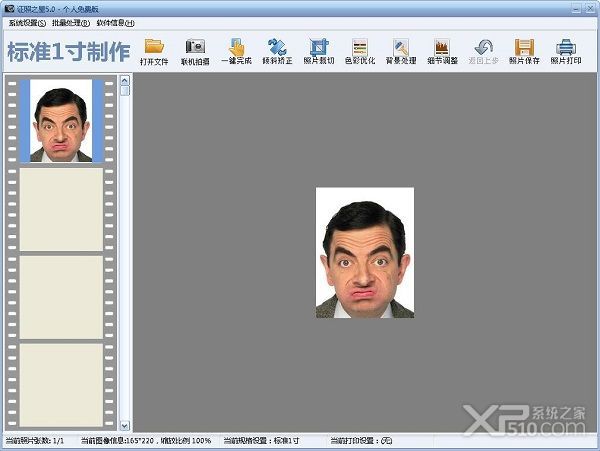
Task: Click the 当前图像信息:165*220 status text
Action: point(146,441)
